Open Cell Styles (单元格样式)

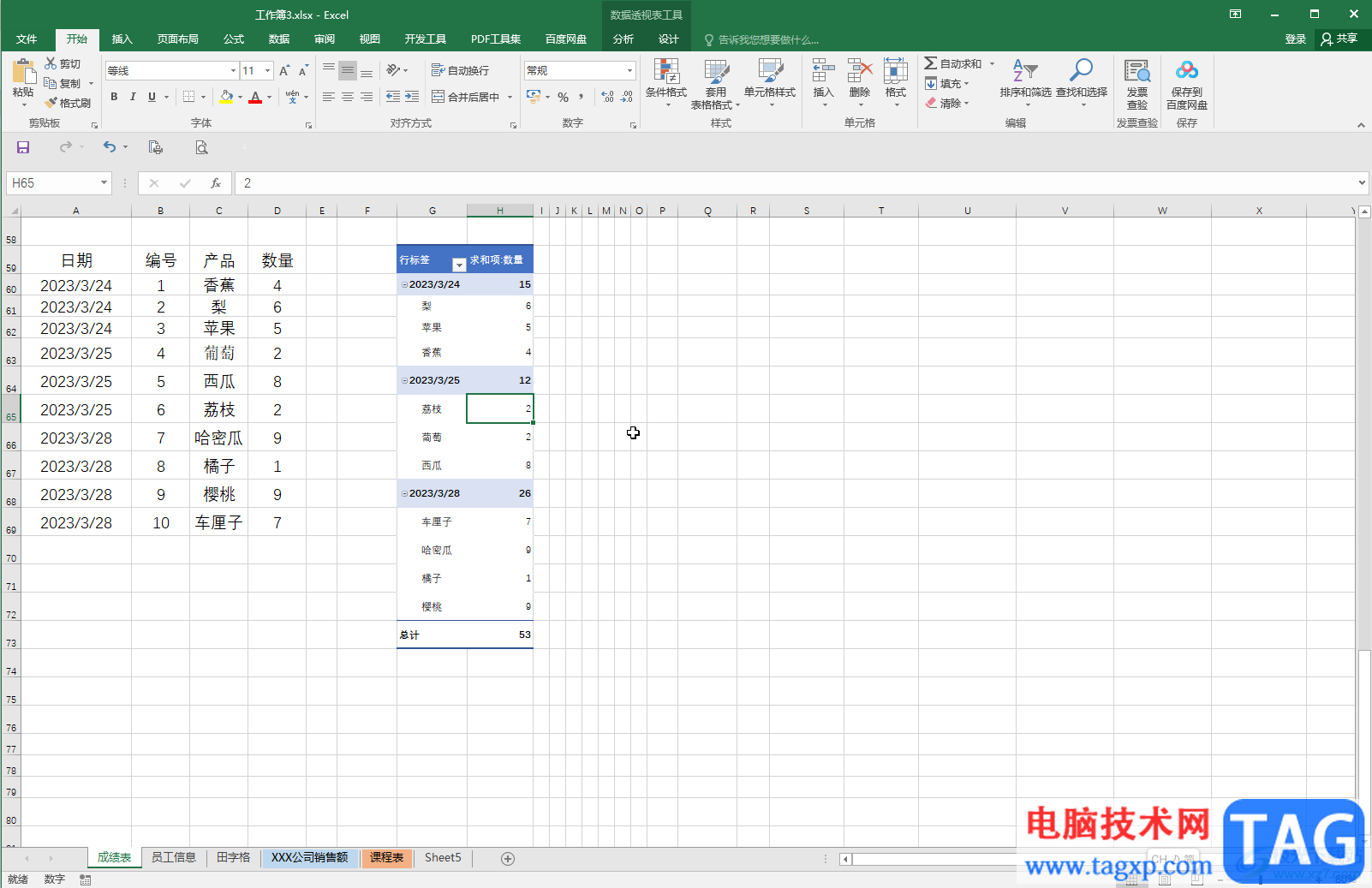pos(770,82)
